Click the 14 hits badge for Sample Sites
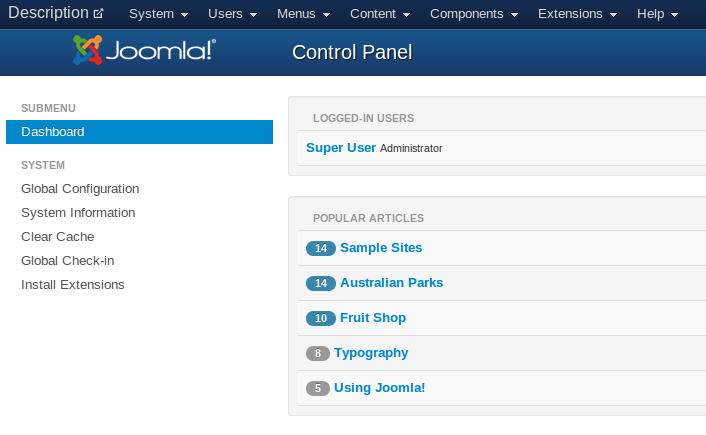 [x=321, y=248]
